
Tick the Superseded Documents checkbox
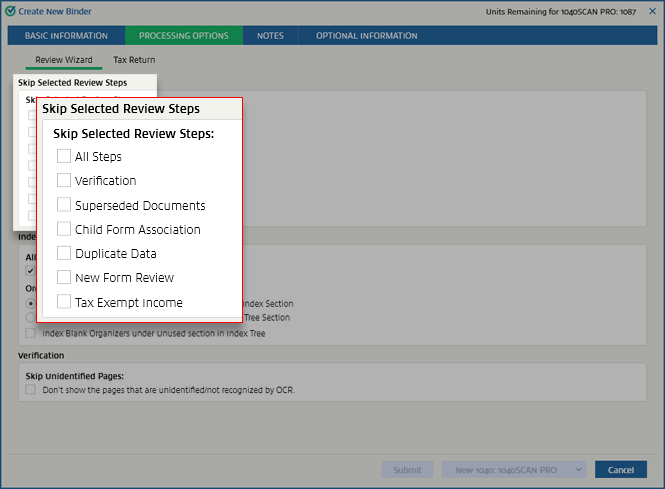[64, 205]
